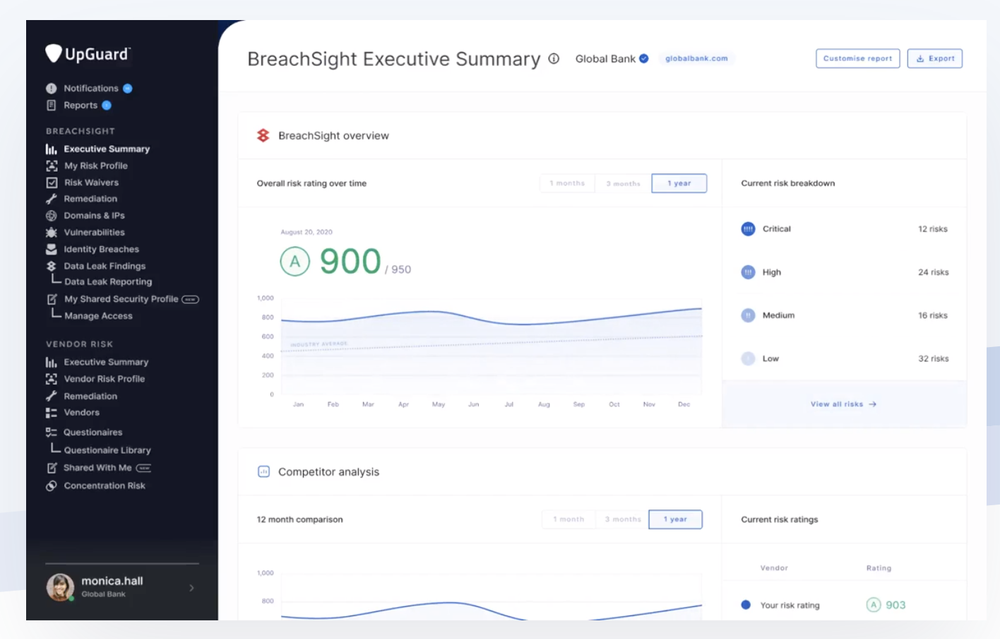Open Notifications alert icon in sidebar
Image resolution: width=1000 pixels, height=639 pixels.
51,89
